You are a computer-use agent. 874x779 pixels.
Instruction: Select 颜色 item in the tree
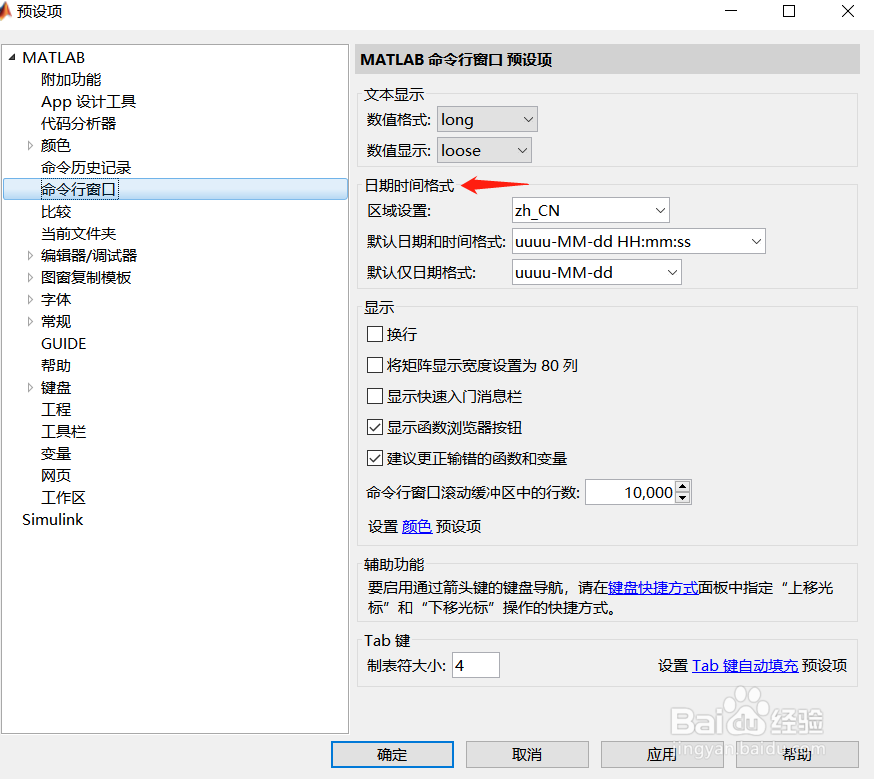coord(56,146)
